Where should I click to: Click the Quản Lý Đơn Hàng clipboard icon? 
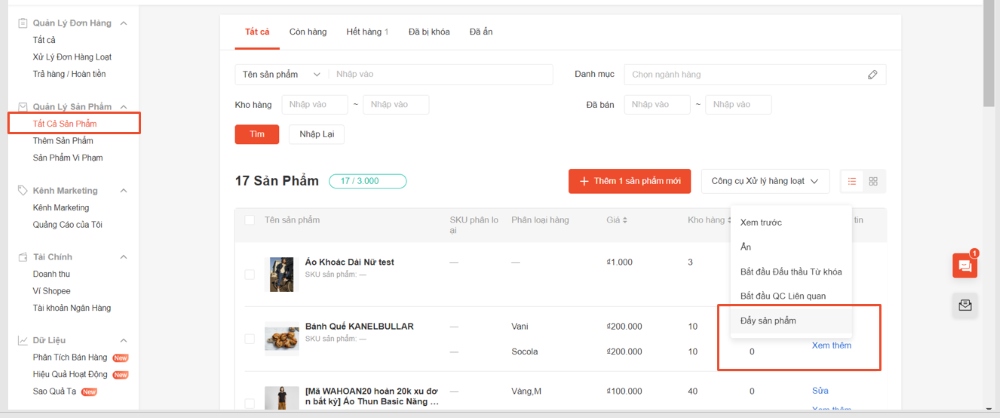pos(22,24)
